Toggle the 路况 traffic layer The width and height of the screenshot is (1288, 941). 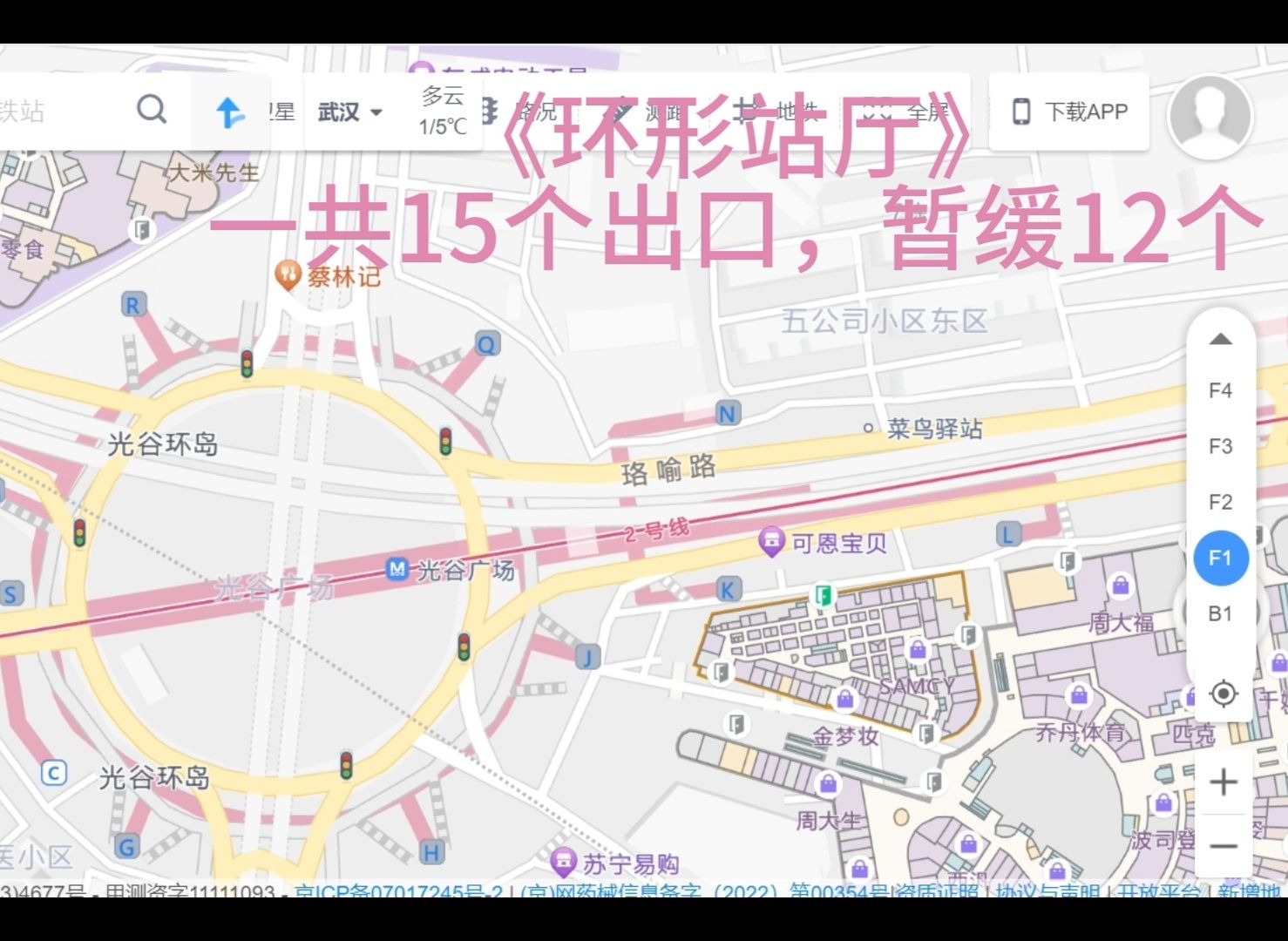tap(521, 112)
